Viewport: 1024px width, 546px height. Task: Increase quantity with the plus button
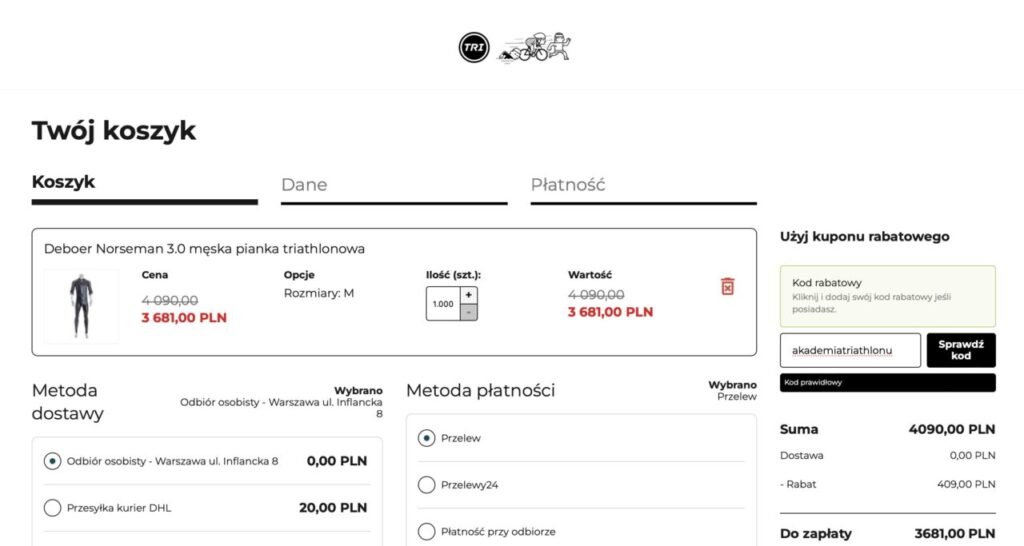coord(468,295)
